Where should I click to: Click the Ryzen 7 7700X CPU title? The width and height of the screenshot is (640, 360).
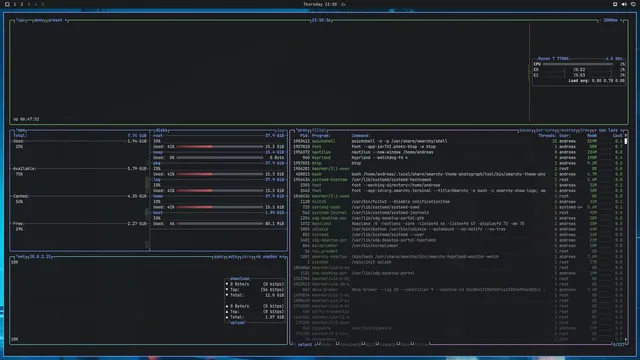point(553,59)
